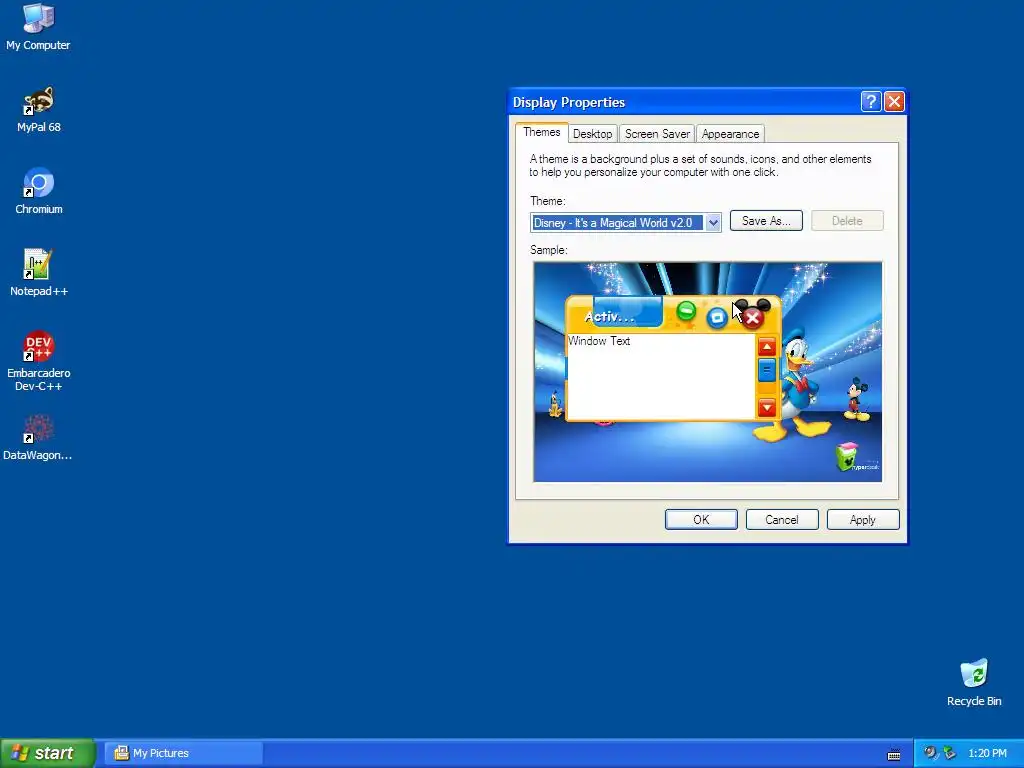
Task: Select the MyPal 68 desktop shortcut
Action: pyautogui.click(x=39, y=109)
